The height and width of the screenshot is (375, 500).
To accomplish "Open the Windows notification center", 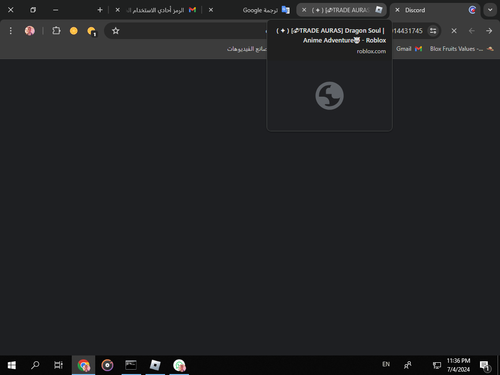I will coord(485,366).
